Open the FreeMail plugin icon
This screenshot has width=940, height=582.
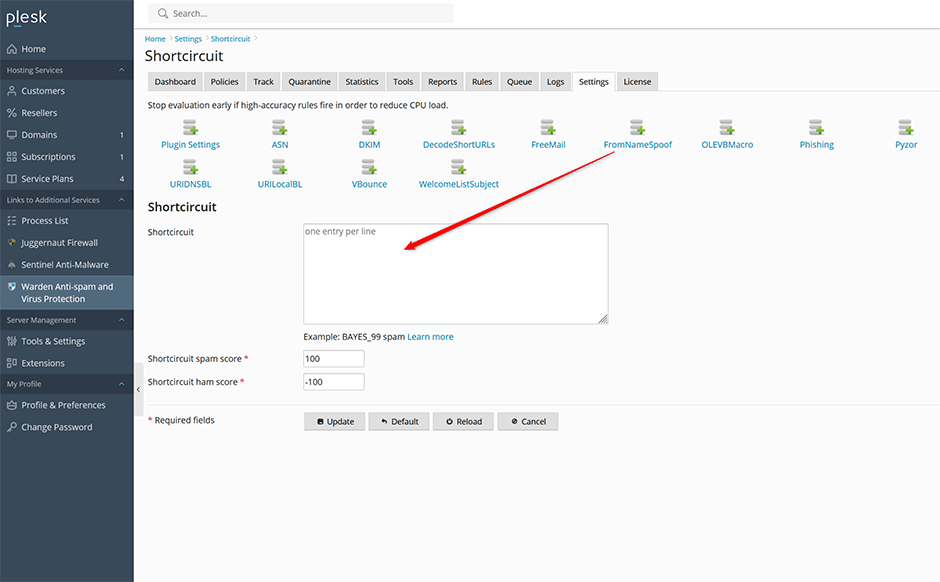[x=548, y=128]
